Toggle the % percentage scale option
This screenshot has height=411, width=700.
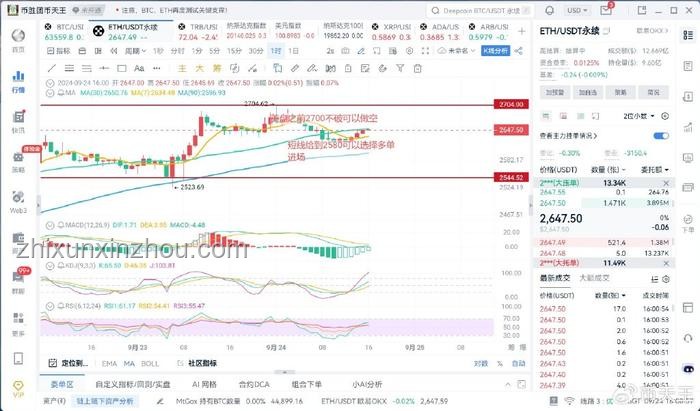(x=500, y=363)
